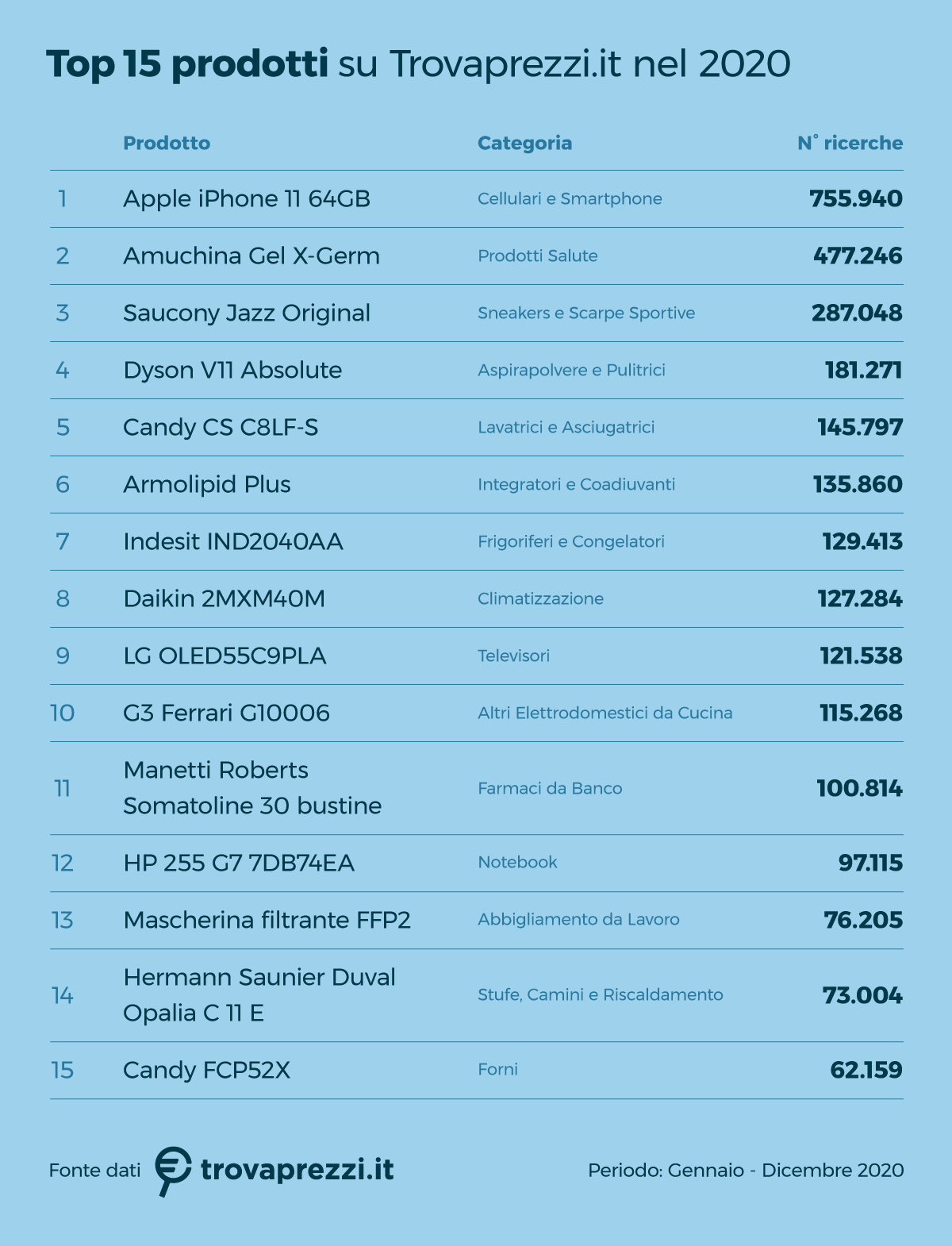Open the Prodotti Salute category
This screenshot has height=1246, width=952.
tap(537, 256)
